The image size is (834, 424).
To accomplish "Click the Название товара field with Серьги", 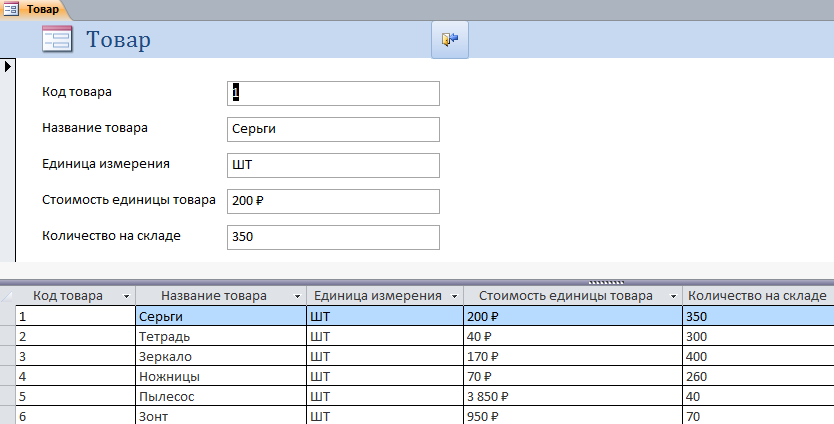I will (x=333, y=130).
